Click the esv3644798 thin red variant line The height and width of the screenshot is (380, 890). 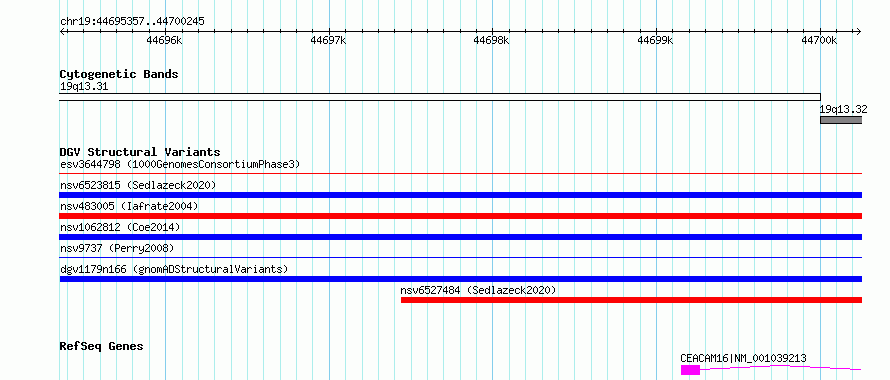pyautogui.click(x=461, y=174)
